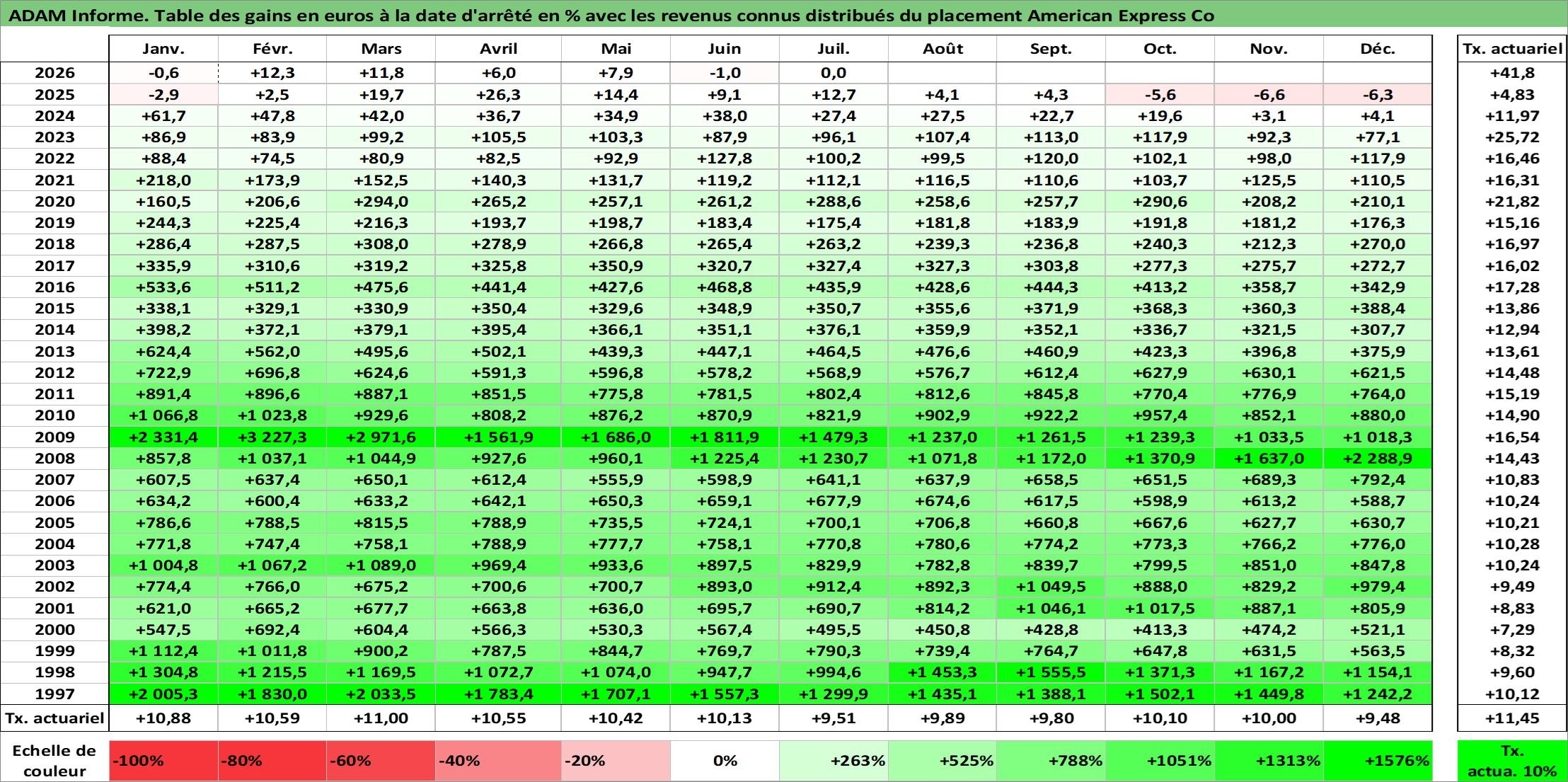Select the '+294,0' cell
1568x782 pixels.
click(x=381, y=202)
